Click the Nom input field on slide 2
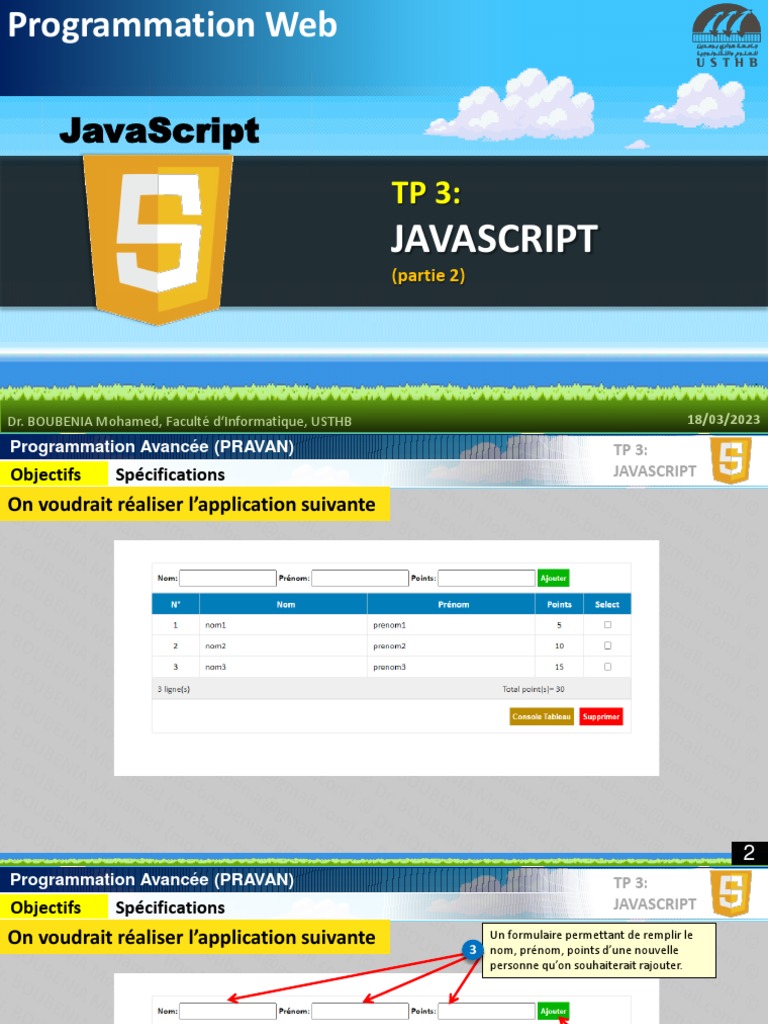Viewport: 768px width, 1024px height. coord(227,578)
